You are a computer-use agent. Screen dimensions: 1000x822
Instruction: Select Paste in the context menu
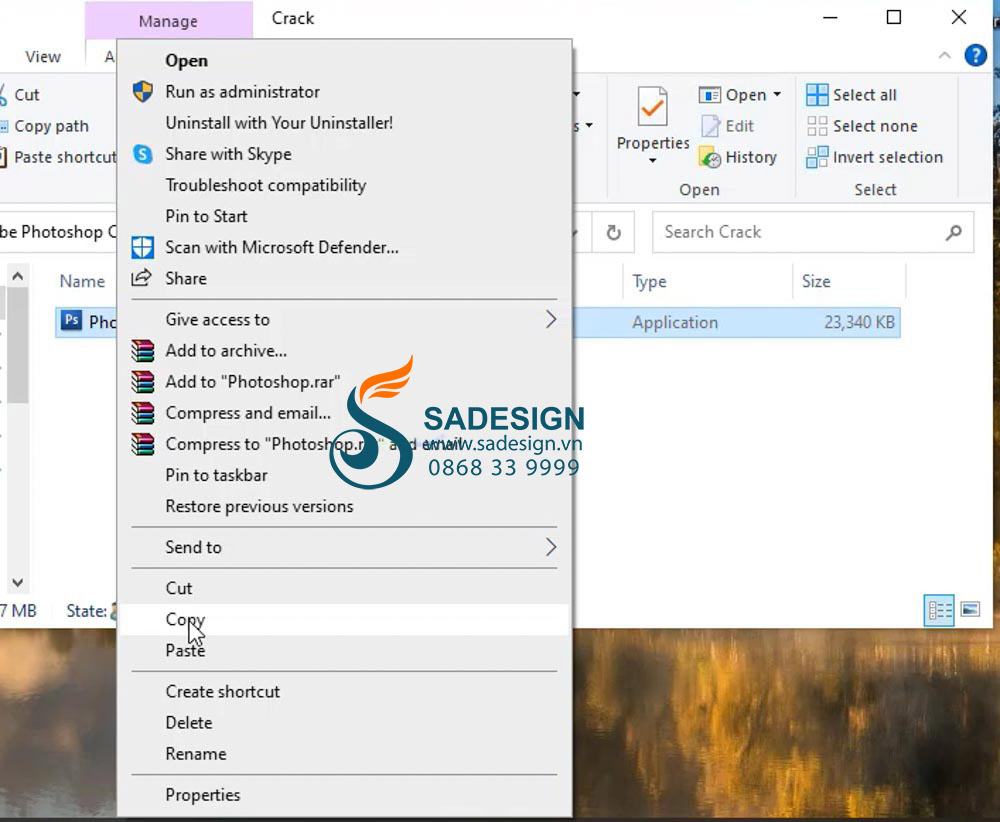[344, 650]
